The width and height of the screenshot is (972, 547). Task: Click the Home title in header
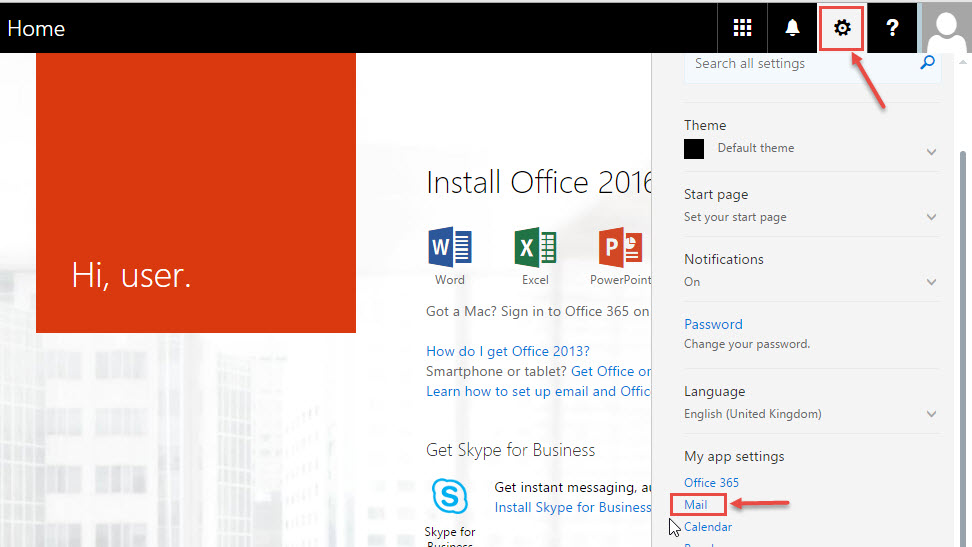[36, 29]
